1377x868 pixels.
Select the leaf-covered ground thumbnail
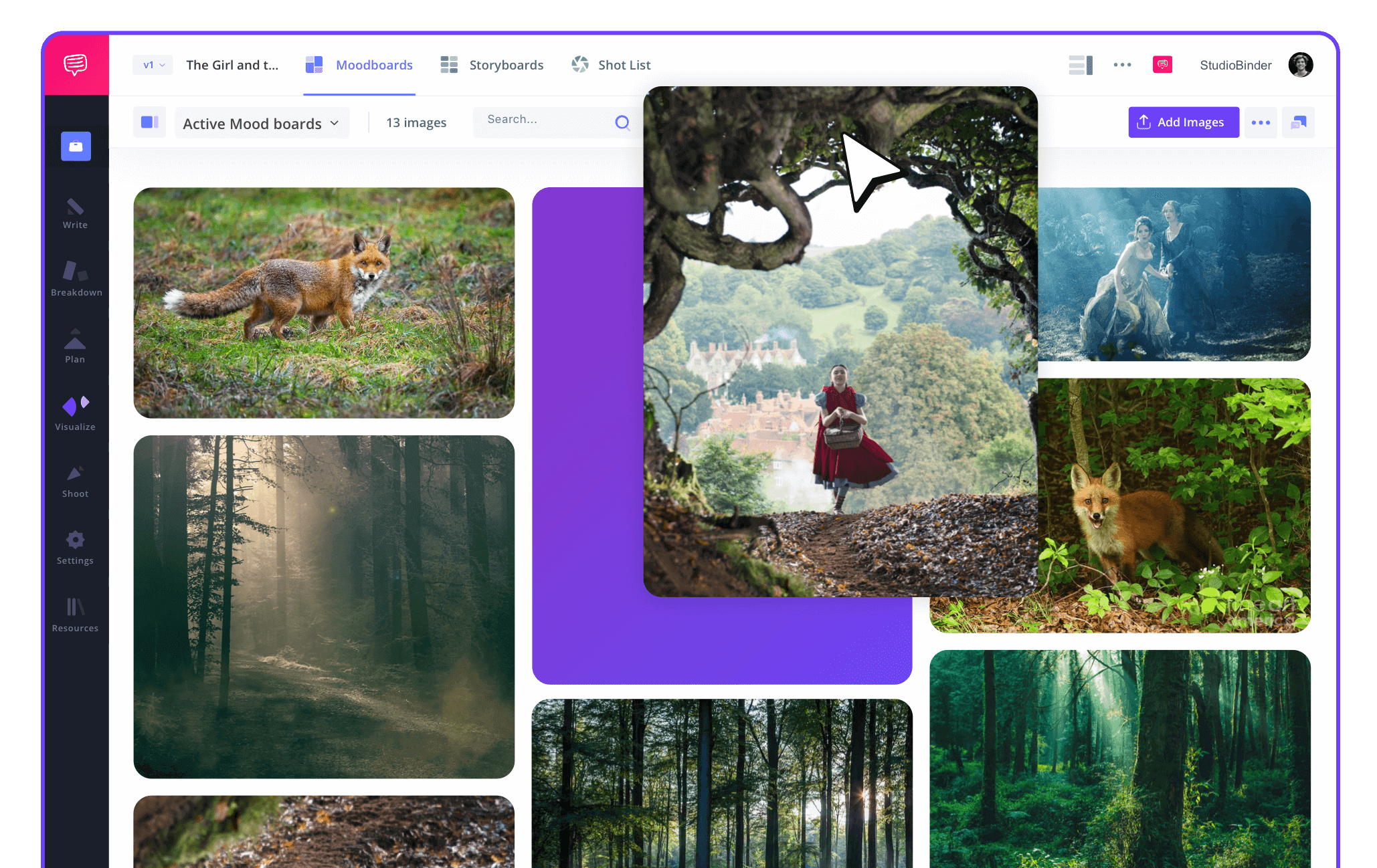tap(324, 832)
